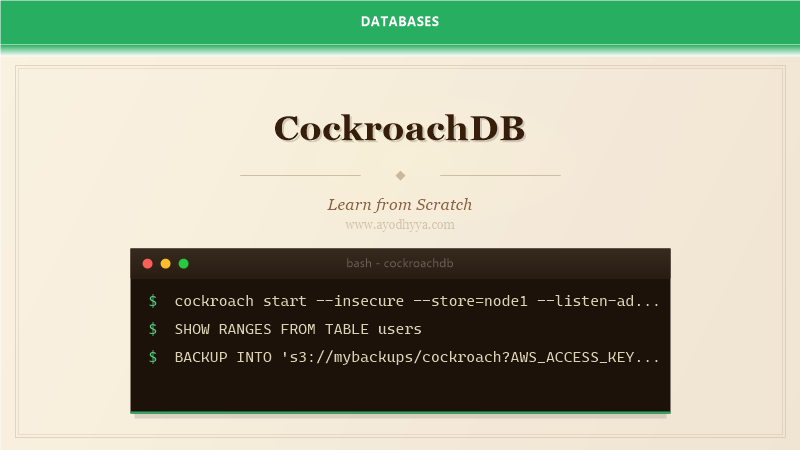This screenshot has height=450, width=800.
Task: Select the "cockroach start --insecure" command line
Action: coord(417,301)
